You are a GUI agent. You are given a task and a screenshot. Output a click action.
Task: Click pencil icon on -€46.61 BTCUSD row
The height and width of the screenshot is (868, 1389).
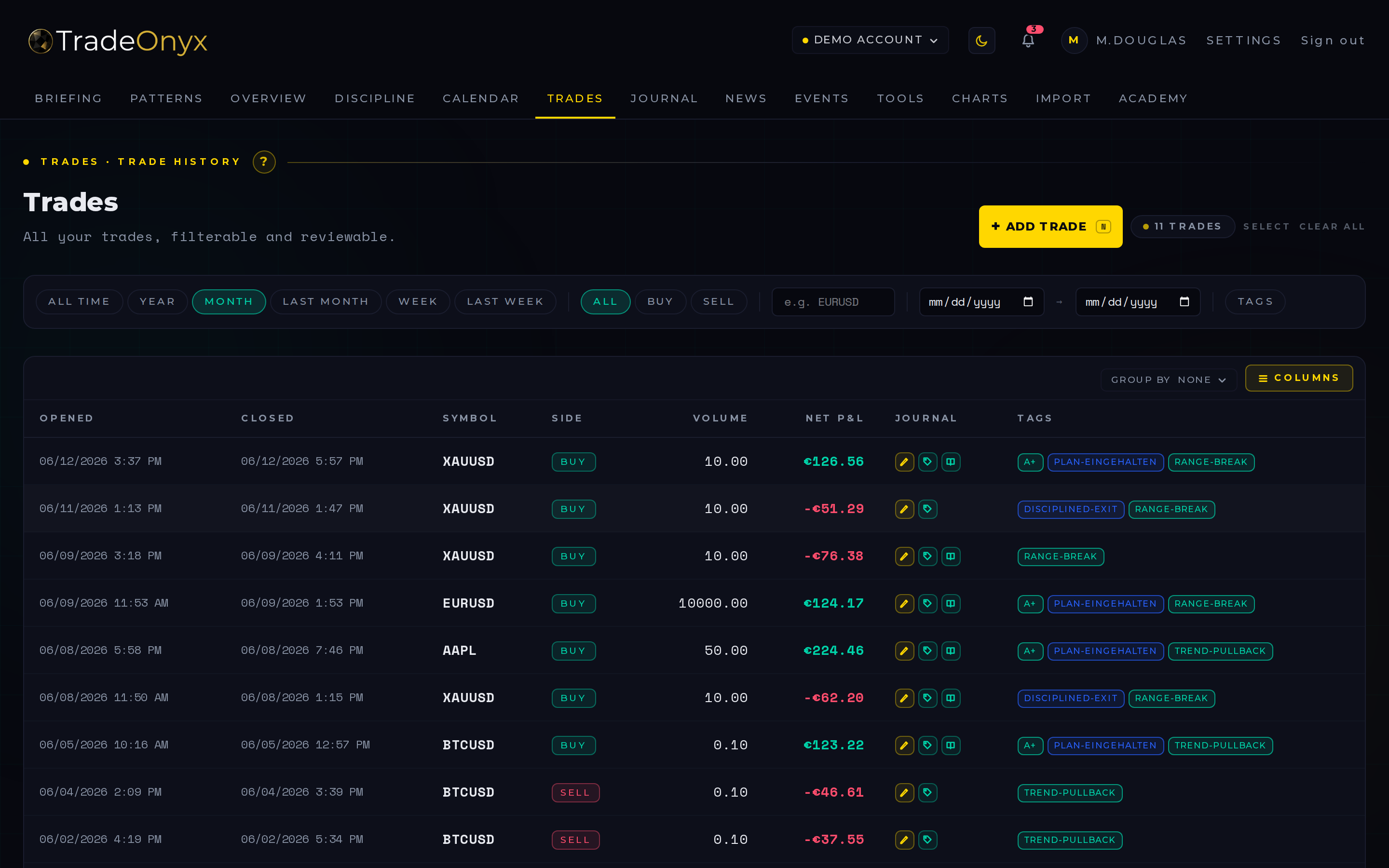(x=904, y=792)
